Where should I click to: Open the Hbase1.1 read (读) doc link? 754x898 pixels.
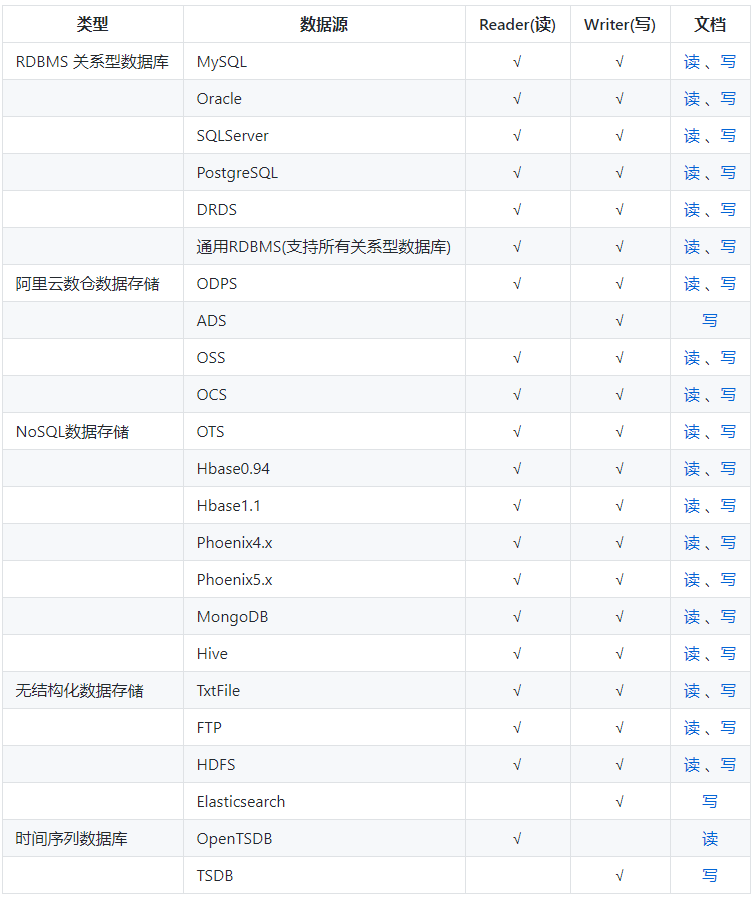(x=692, y=506)
